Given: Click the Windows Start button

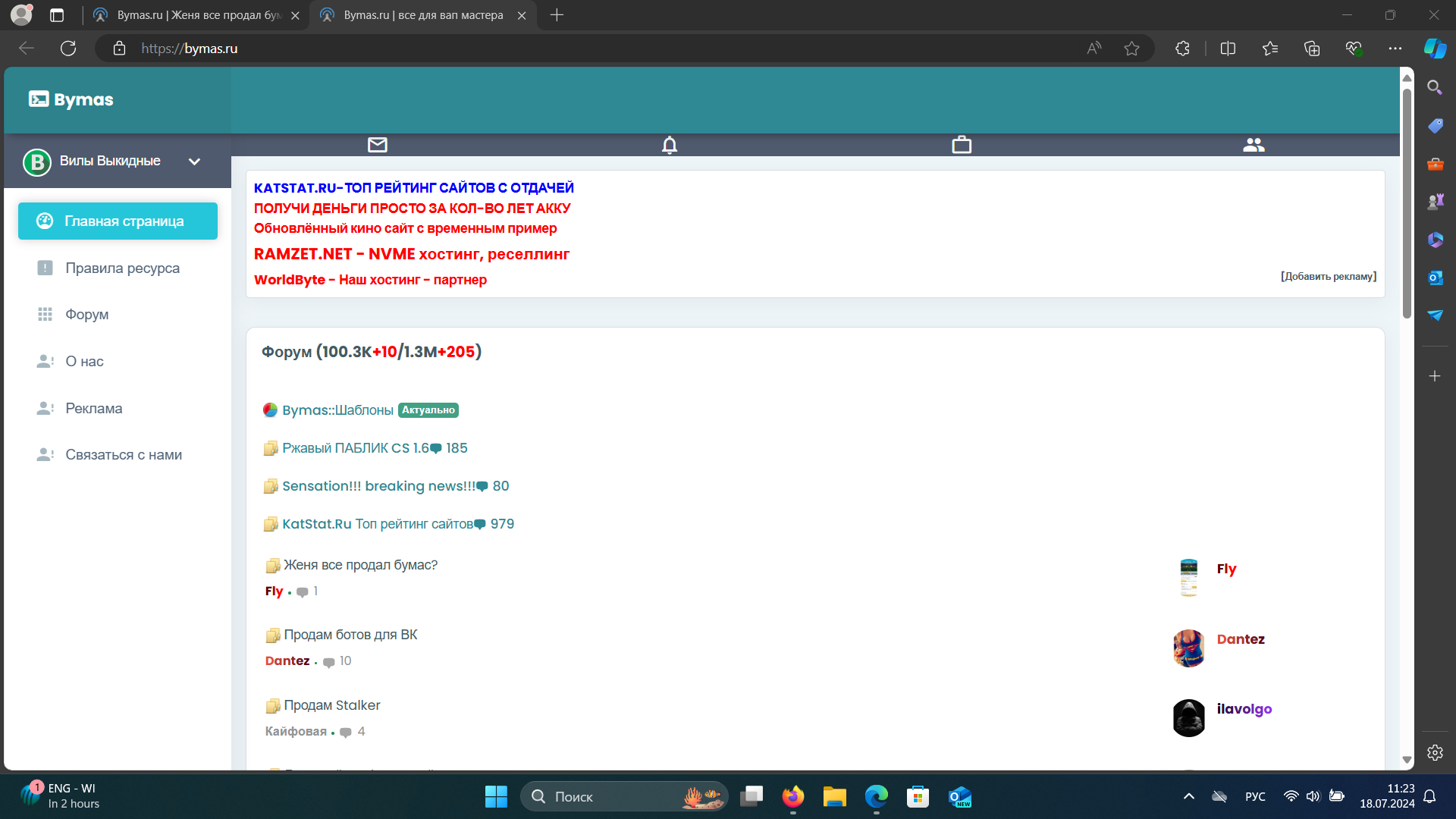Looking at the screenshot, I should click(x=496, y=796).
